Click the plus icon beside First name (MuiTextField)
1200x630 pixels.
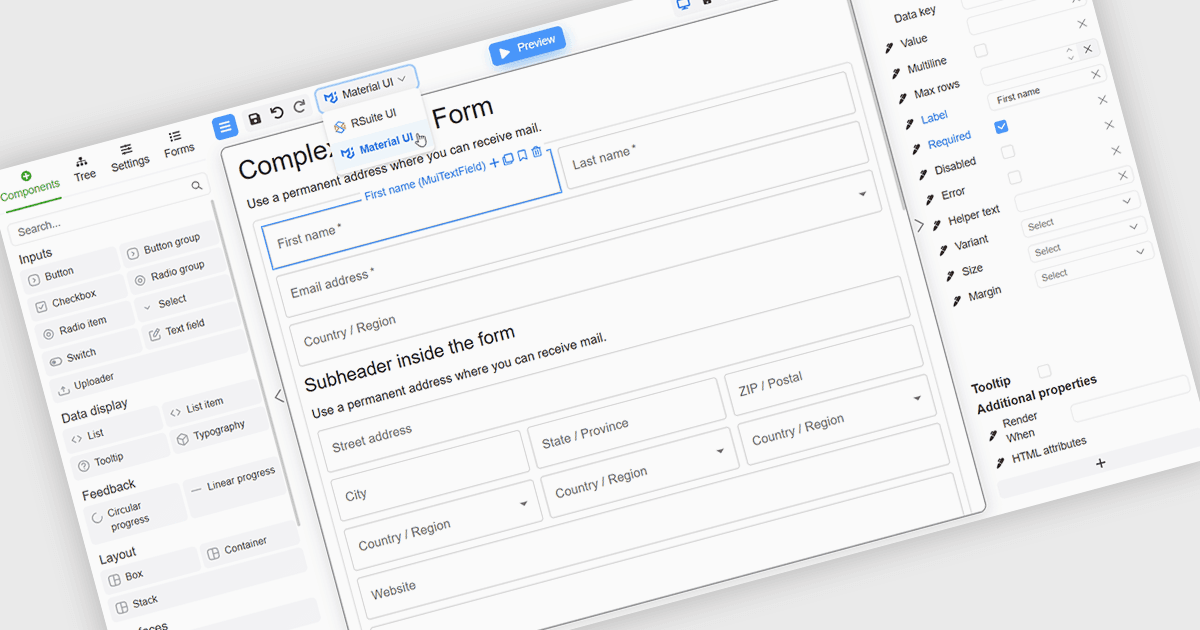click(494, 162)
